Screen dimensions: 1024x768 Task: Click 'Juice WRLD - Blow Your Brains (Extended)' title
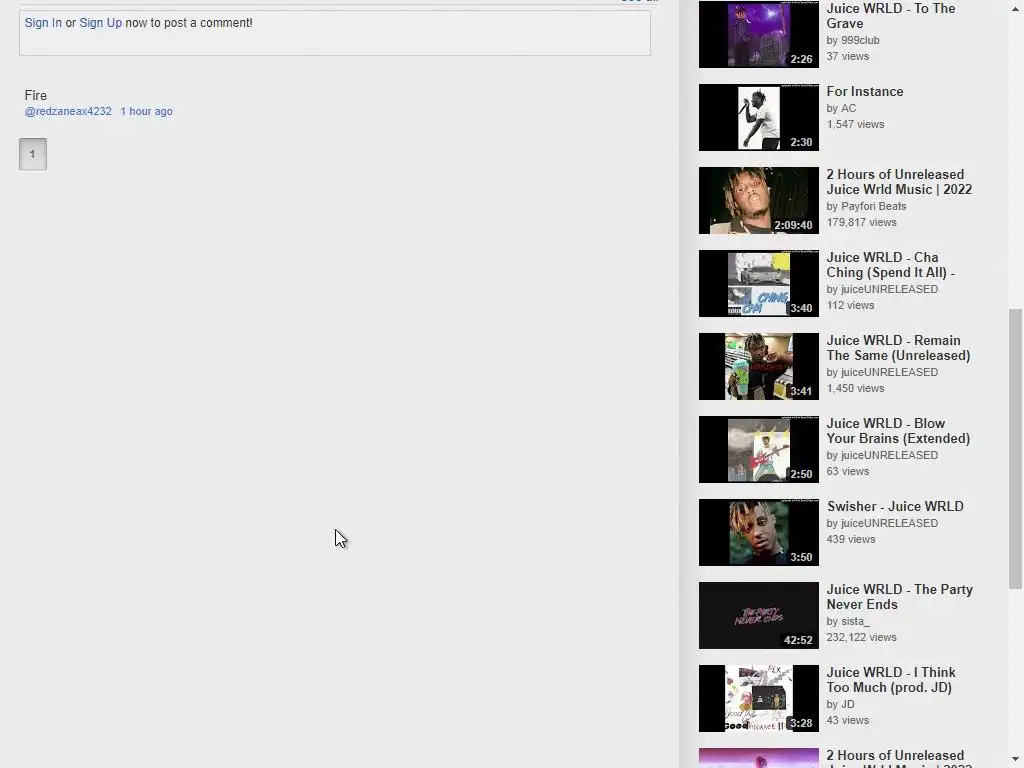(x=898, y=430)
